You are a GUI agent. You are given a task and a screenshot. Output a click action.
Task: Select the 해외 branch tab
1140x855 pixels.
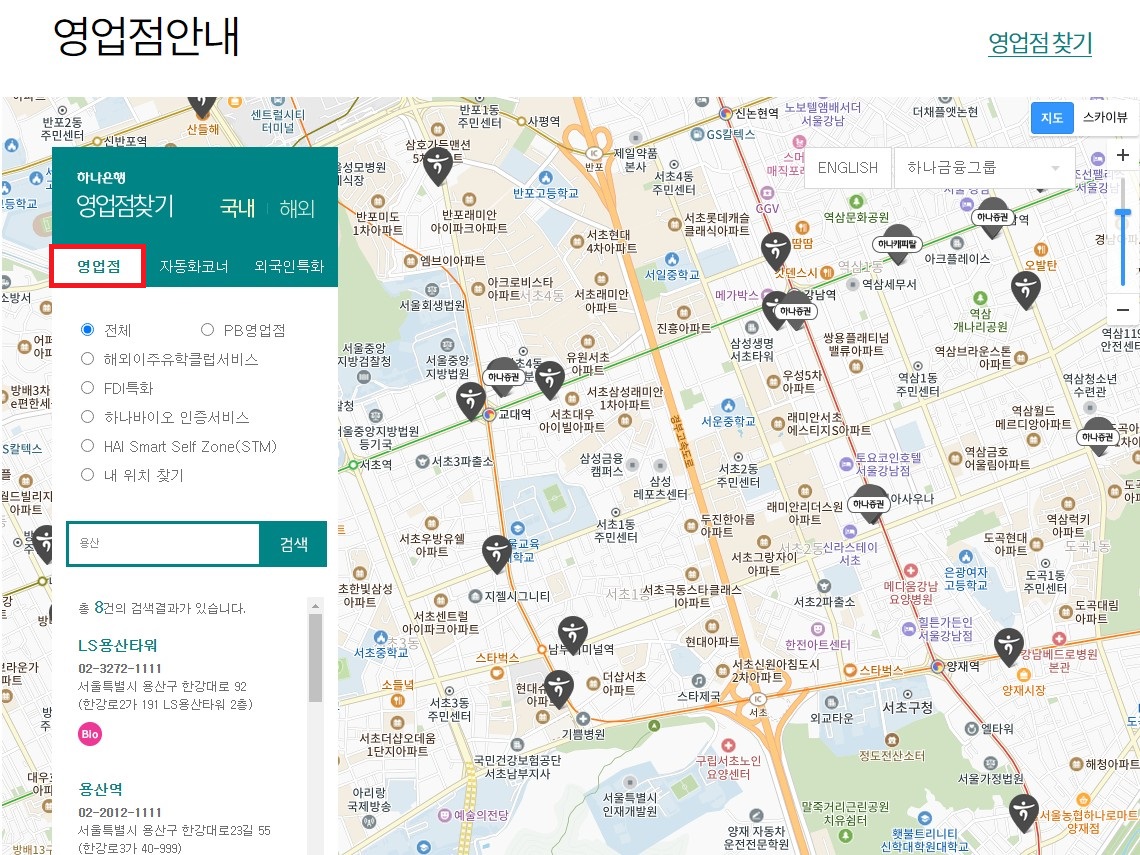297,209
